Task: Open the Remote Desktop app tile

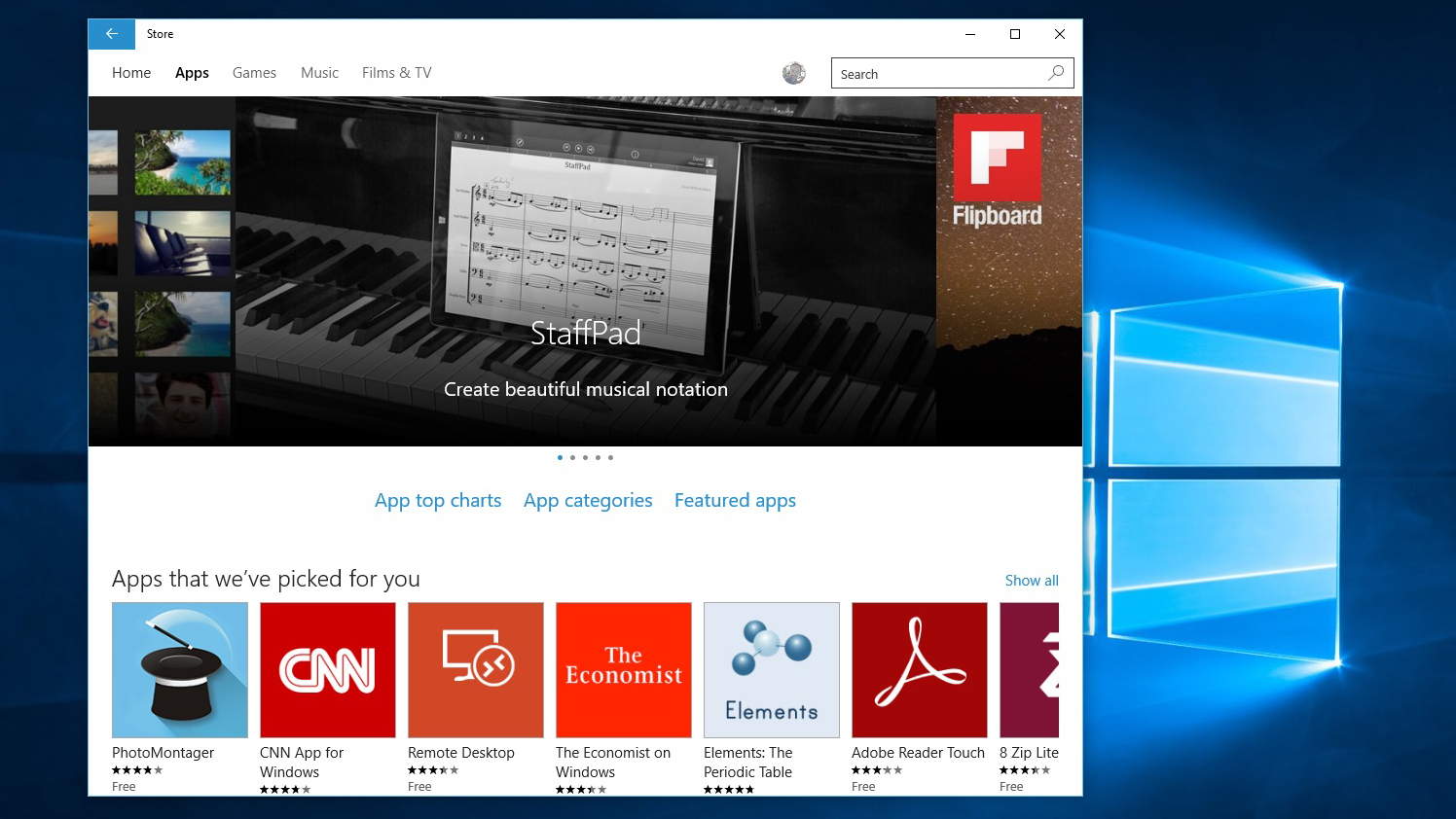Action: [475, 670]
